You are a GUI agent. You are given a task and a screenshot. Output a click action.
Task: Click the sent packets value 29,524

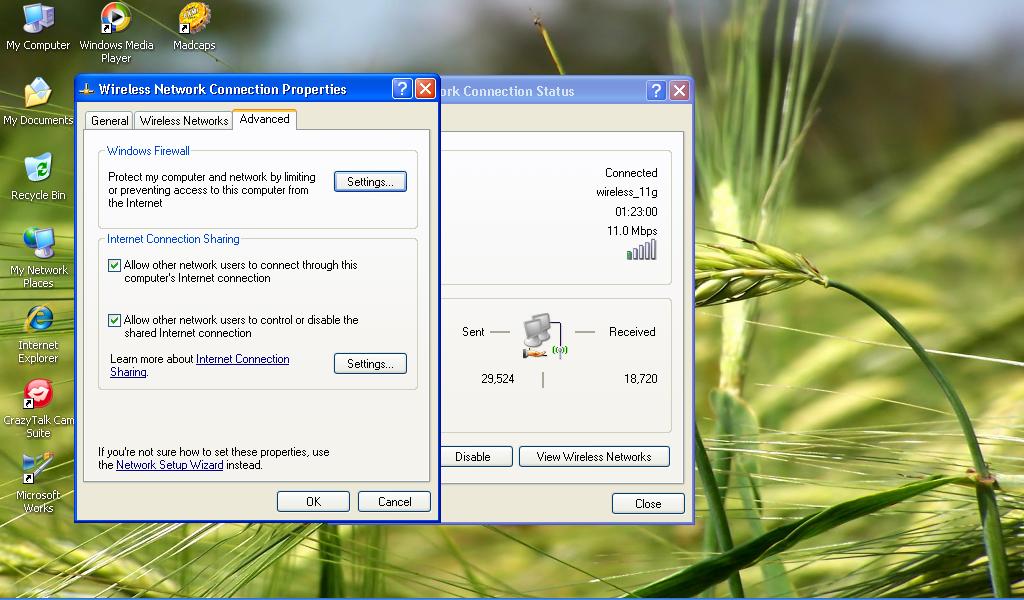point(498,379)
